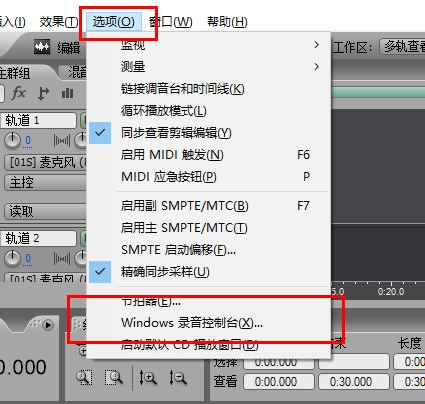Screen dimensions: 425x404
Task: Choose Windows 录音控制台(X)... menu item
Action: tap(209, 323)
